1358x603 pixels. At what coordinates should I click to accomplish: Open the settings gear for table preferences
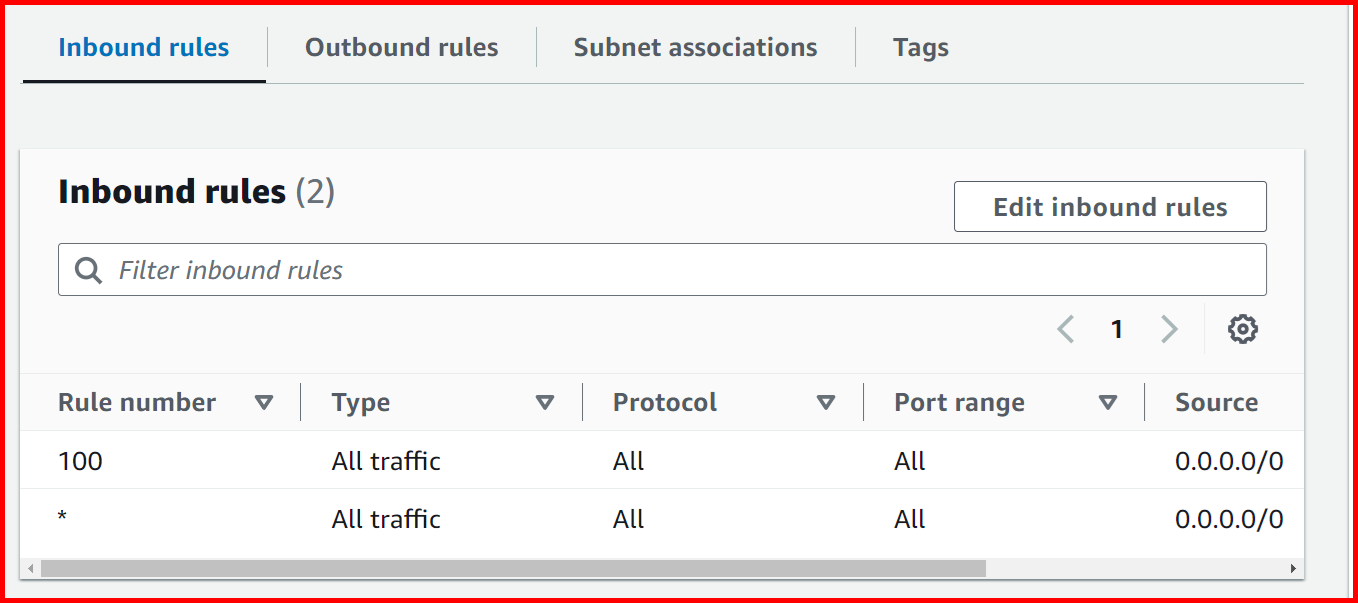[x=1243, y=329]
